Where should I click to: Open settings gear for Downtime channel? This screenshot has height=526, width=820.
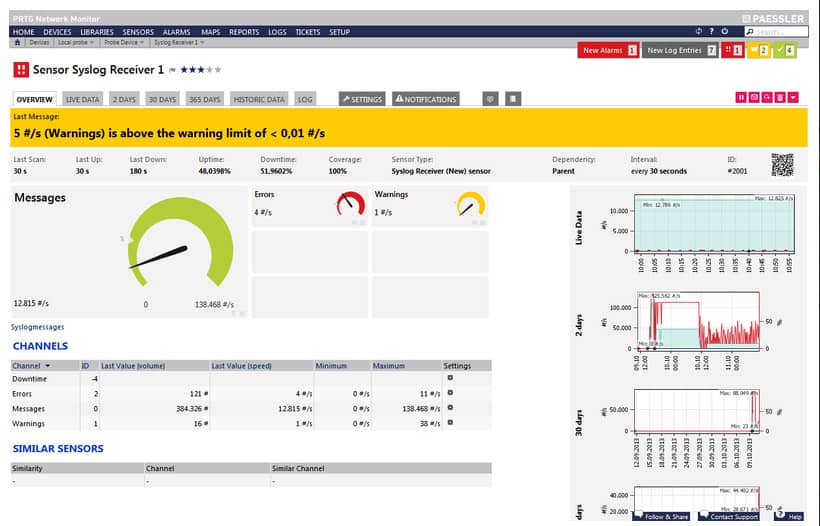(x=450, y=378)
